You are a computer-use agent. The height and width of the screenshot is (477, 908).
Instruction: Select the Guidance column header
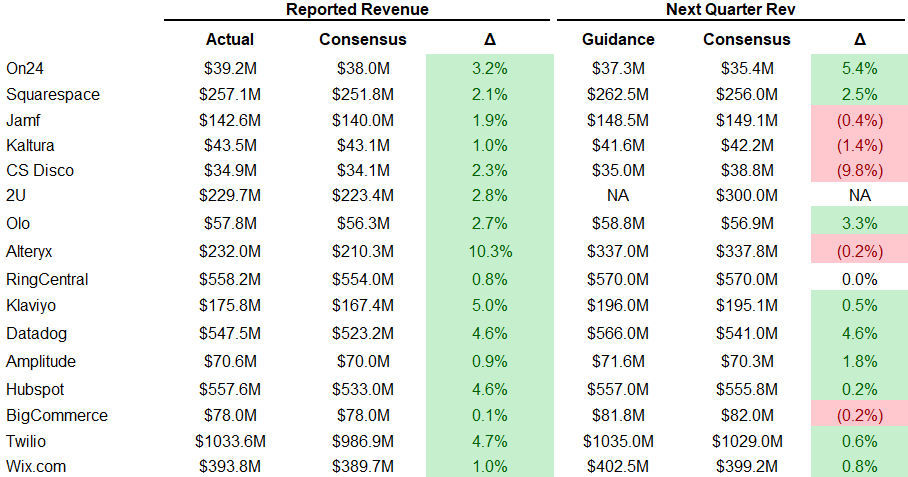point(618,39)
